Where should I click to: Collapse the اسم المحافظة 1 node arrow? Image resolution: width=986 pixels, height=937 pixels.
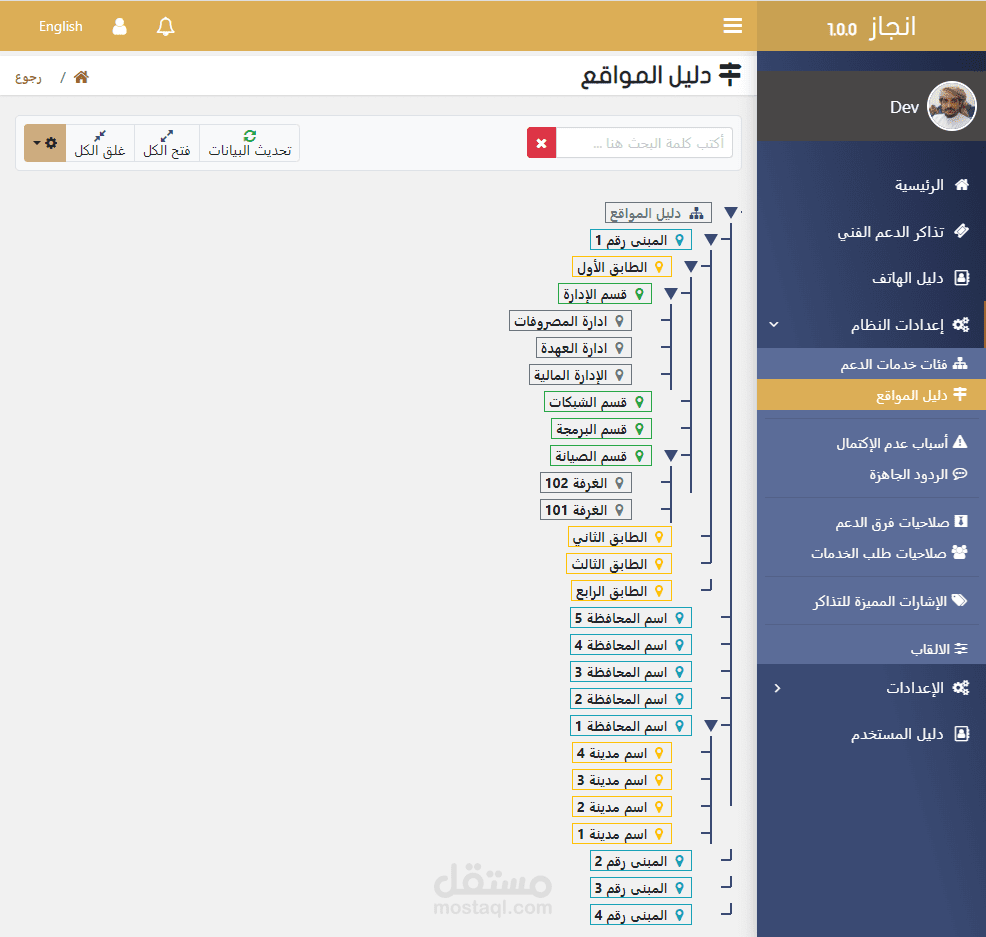tap(711, 726)
